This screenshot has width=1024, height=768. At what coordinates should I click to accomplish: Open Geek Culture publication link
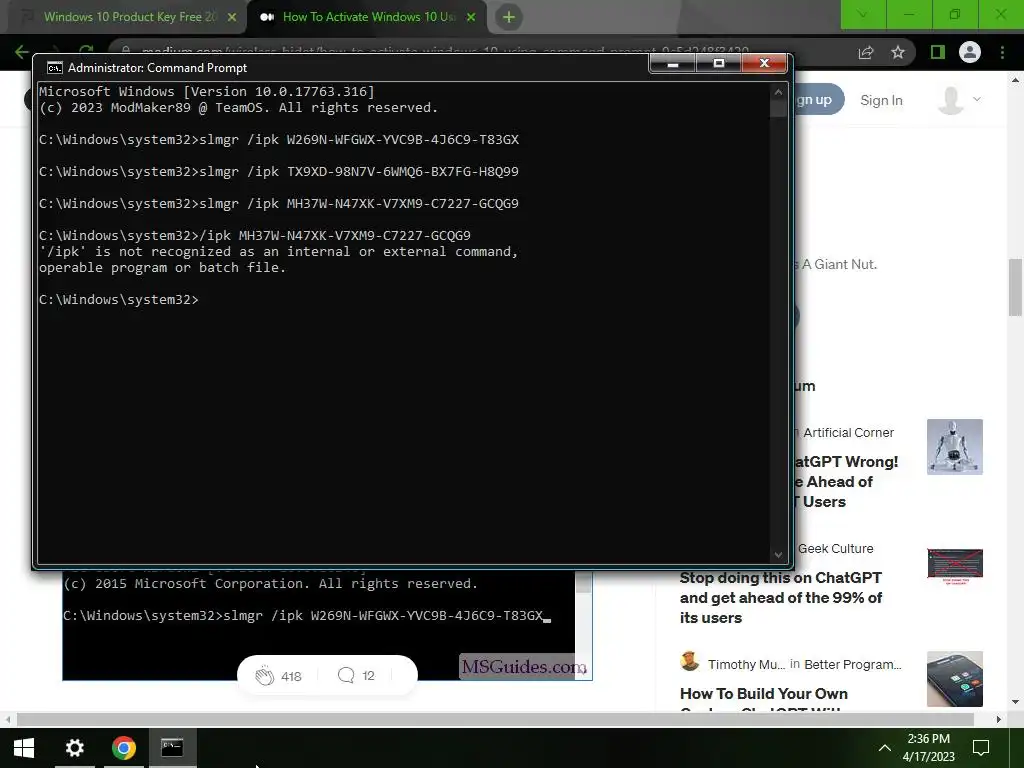pyautogui.click(x=835, y=549)
